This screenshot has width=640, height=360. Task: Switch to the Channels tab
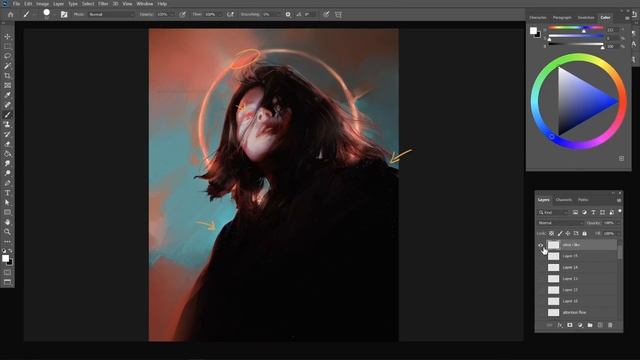coord(564,200)
